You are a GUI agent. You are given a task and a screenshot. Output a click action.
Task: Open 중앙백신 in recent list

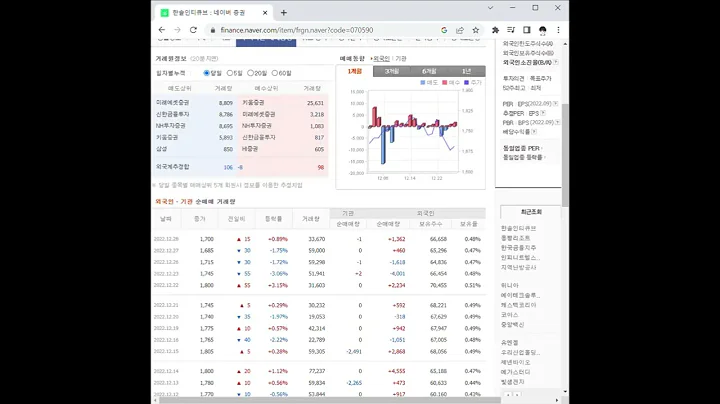(512, 325)
